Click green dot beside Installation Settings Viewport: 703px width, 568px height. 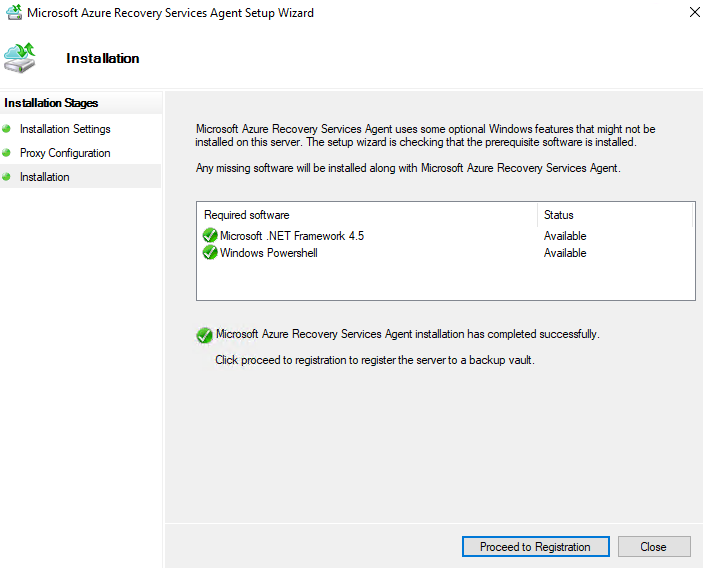point(6,129)
